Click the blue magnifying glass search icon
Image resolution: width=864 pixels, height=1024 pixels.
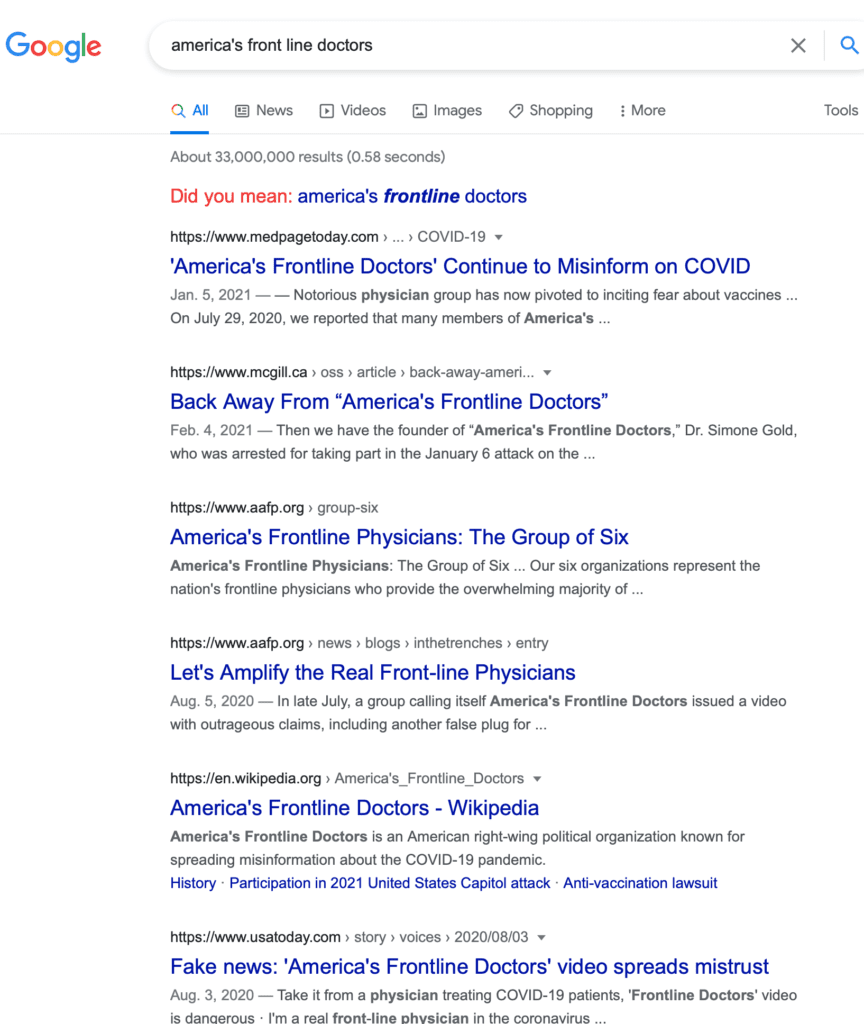(x=848, y=45)
